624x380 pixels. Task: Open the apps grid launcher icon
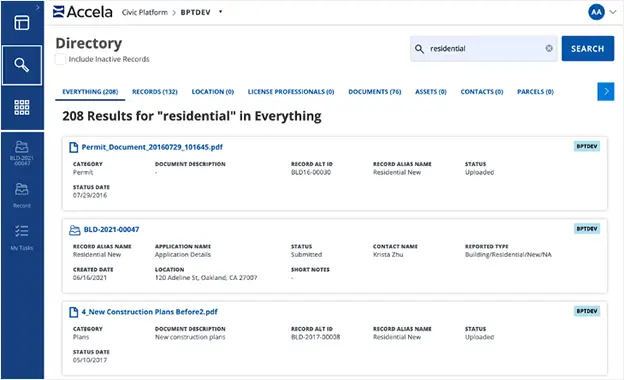click(x=21, y=107)
